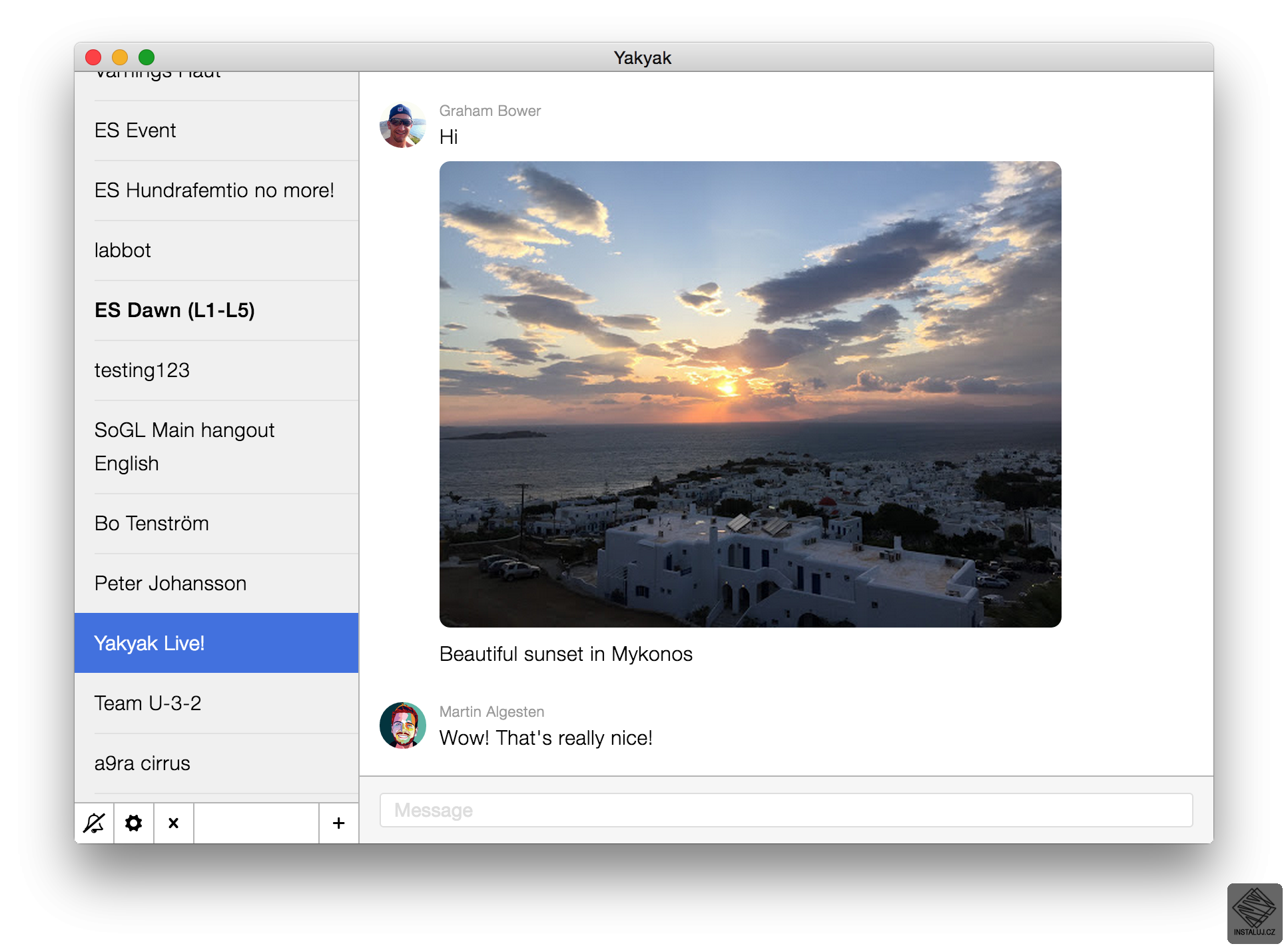Select the ES Hundrafemtio no more! conversation

click(x=216, y=191)
